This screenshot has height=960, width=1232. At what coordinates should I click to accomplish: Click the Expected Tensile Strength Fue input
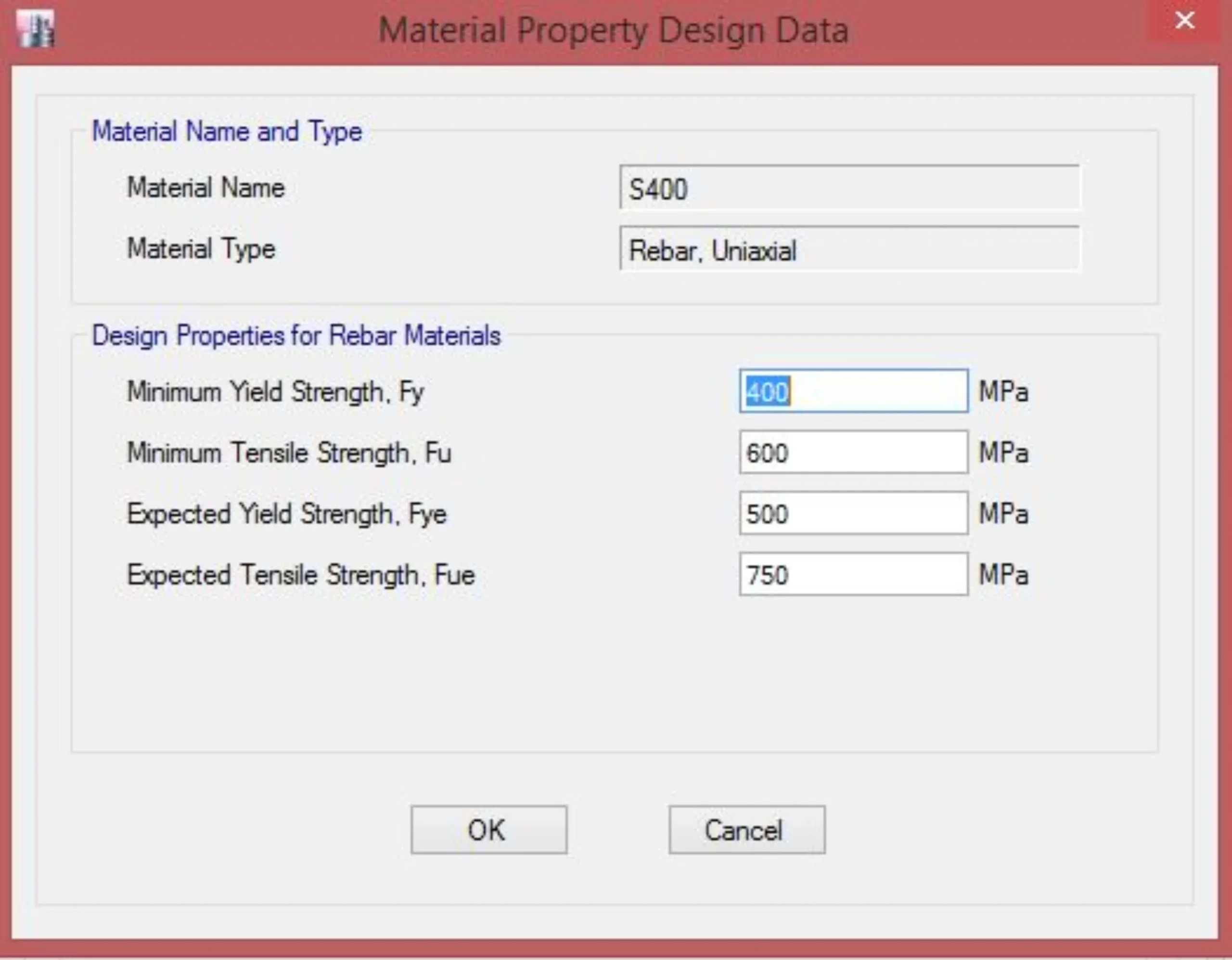853,574
